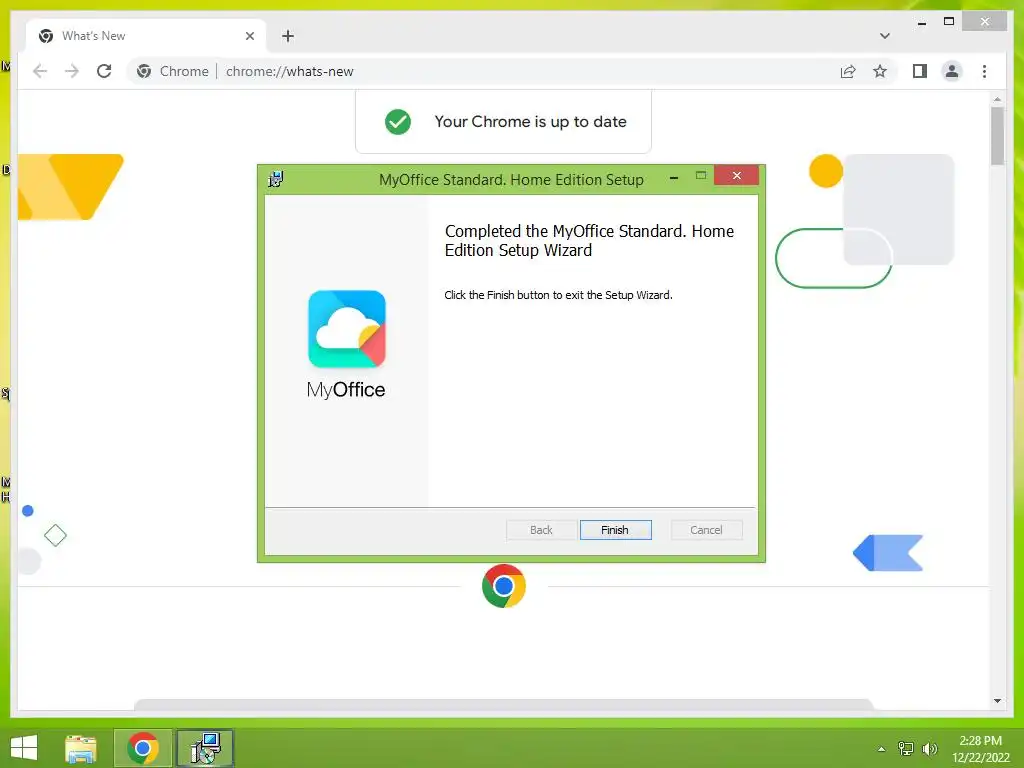Click the 'Completed the MyOffice Standard' heading
Image resolution: width=1024 pixels, height=768 pixels.
[x=589, y=240]
